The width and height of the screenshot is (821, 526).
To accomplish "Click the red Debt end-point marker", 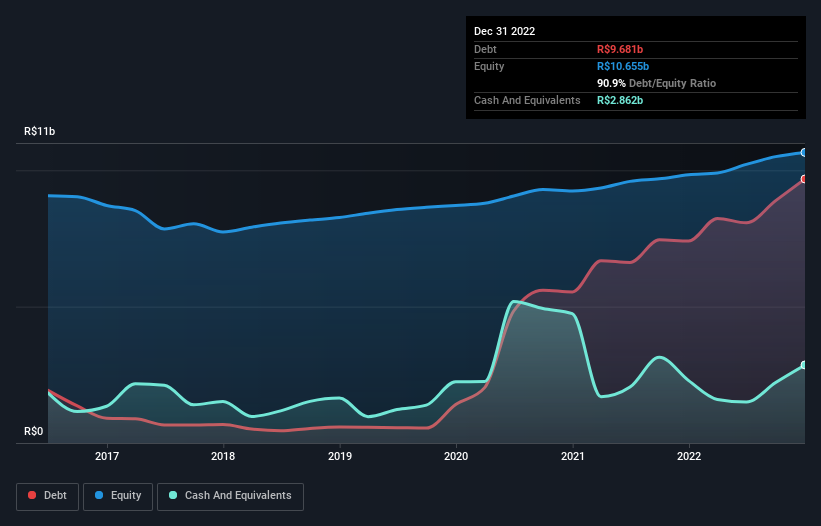I will click(x=804, y=179).
